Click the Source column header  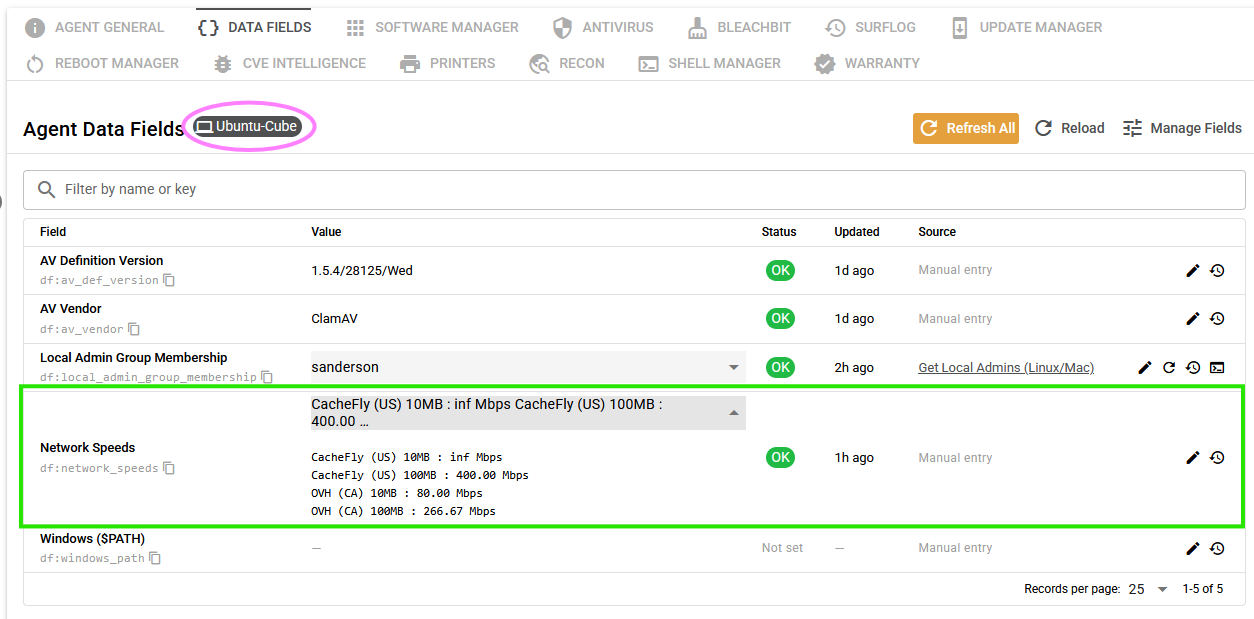click(x=937, y=232)
